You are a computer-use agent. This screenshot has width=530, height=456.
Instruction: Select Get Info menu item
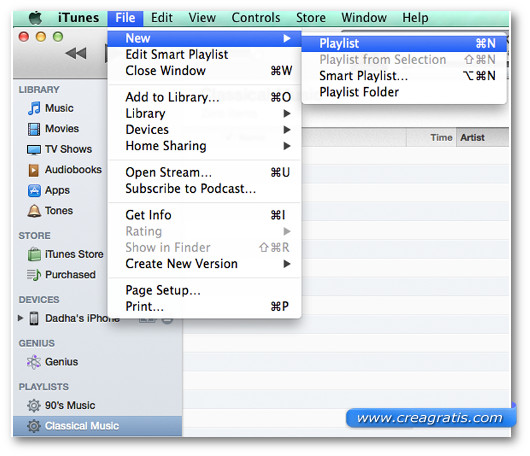click(205, 215)
